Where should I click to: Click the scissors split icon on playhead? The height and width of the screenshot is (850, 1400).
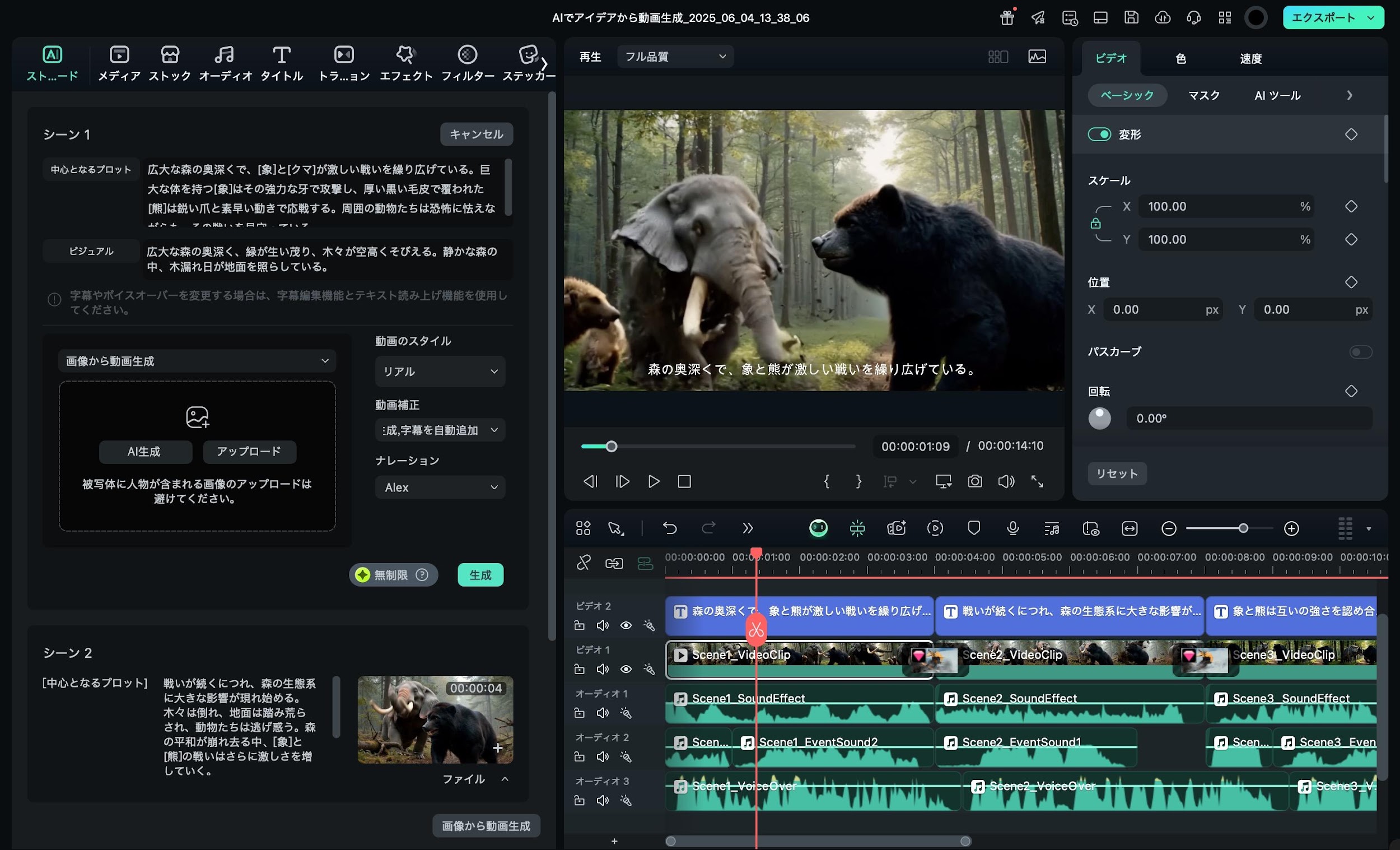755,629
